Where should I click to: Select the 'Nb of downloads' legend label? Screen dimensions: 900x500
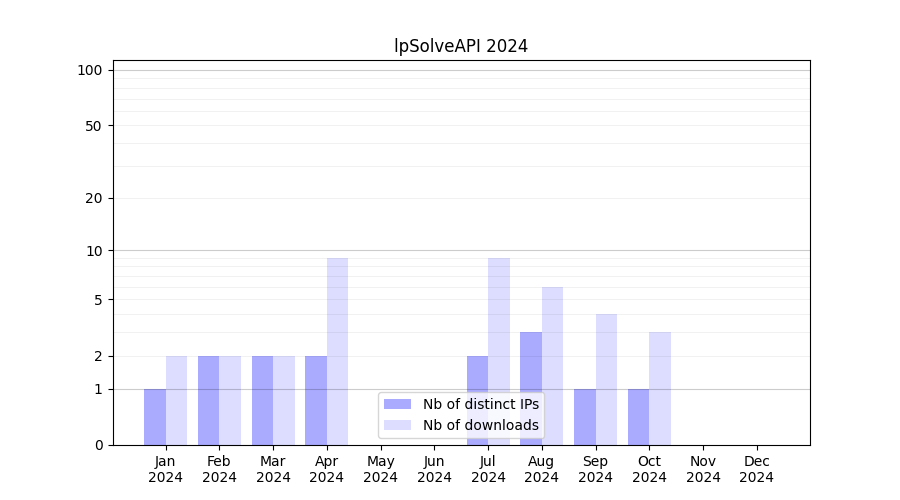click(480, 425)
